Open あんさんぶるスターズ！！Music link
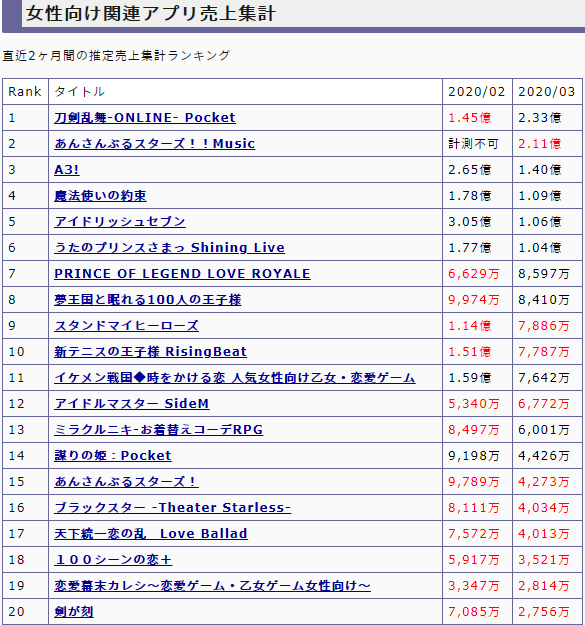This screenshot has height=625, width=585. tap(155, 143)
